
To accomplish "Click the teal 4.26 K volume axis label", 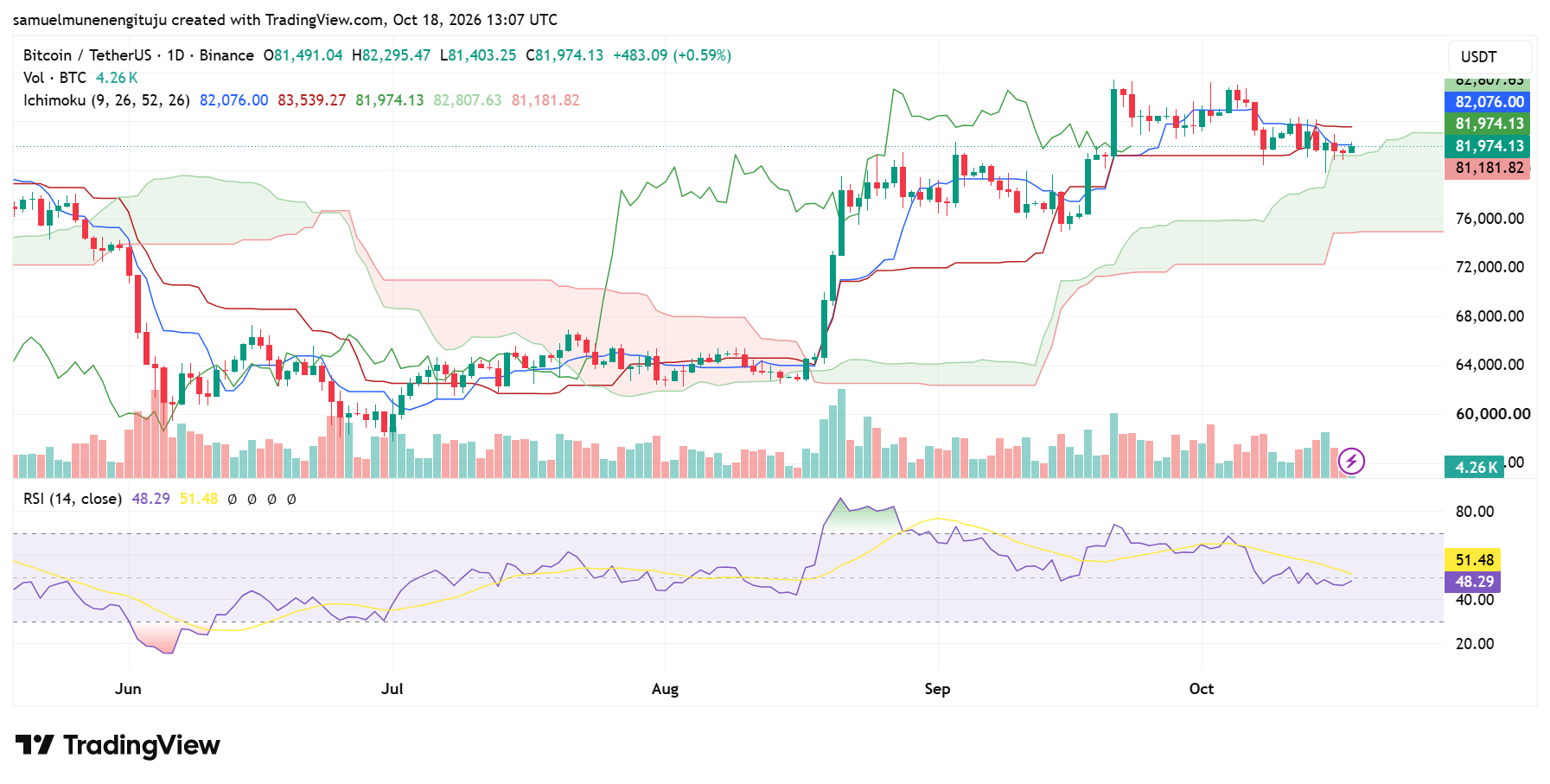I will [1474, 468].
